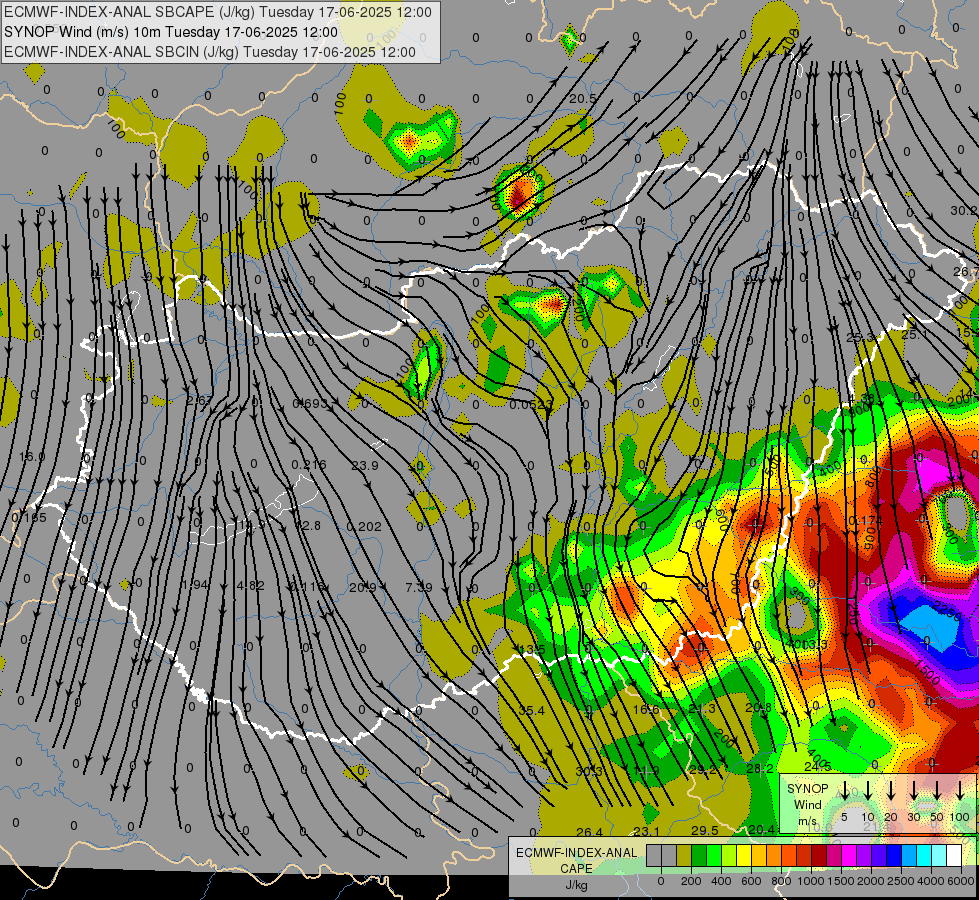Click the map value 29.5
Screen dimensions: 979x900
tap(704, 830)
